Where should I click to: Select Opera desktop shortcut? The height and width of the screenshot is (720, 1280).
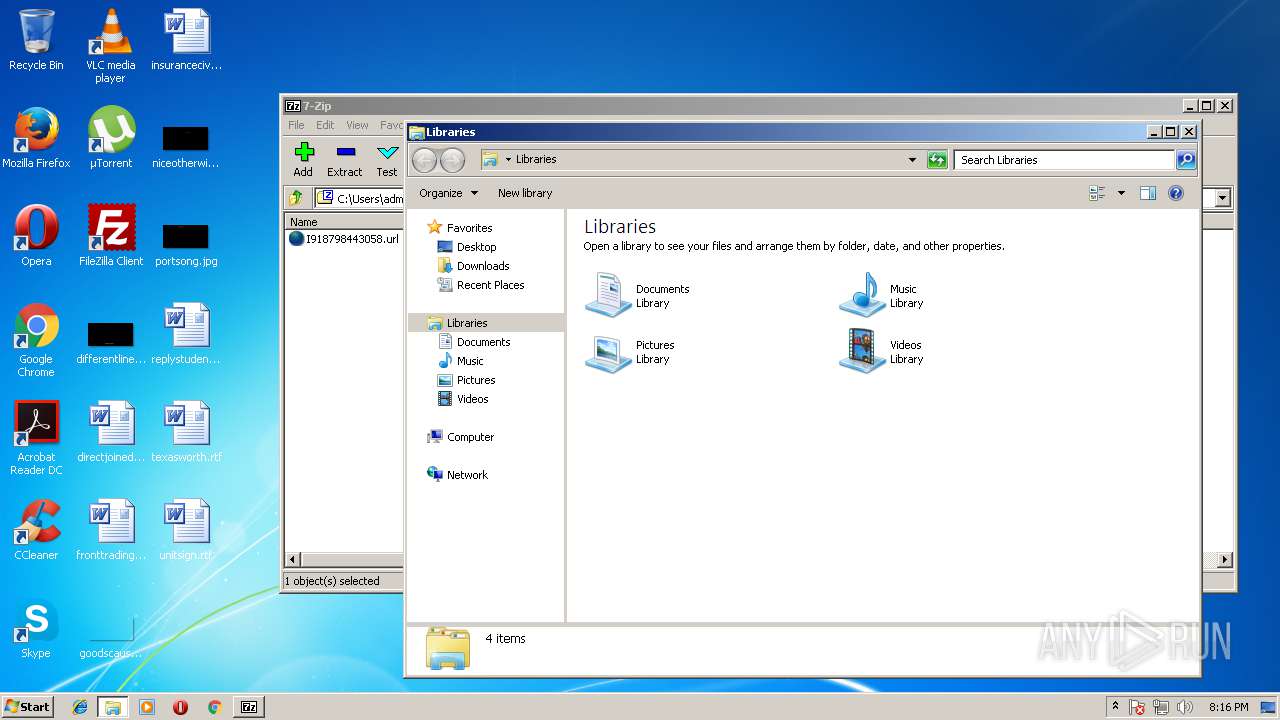[36, 236]
